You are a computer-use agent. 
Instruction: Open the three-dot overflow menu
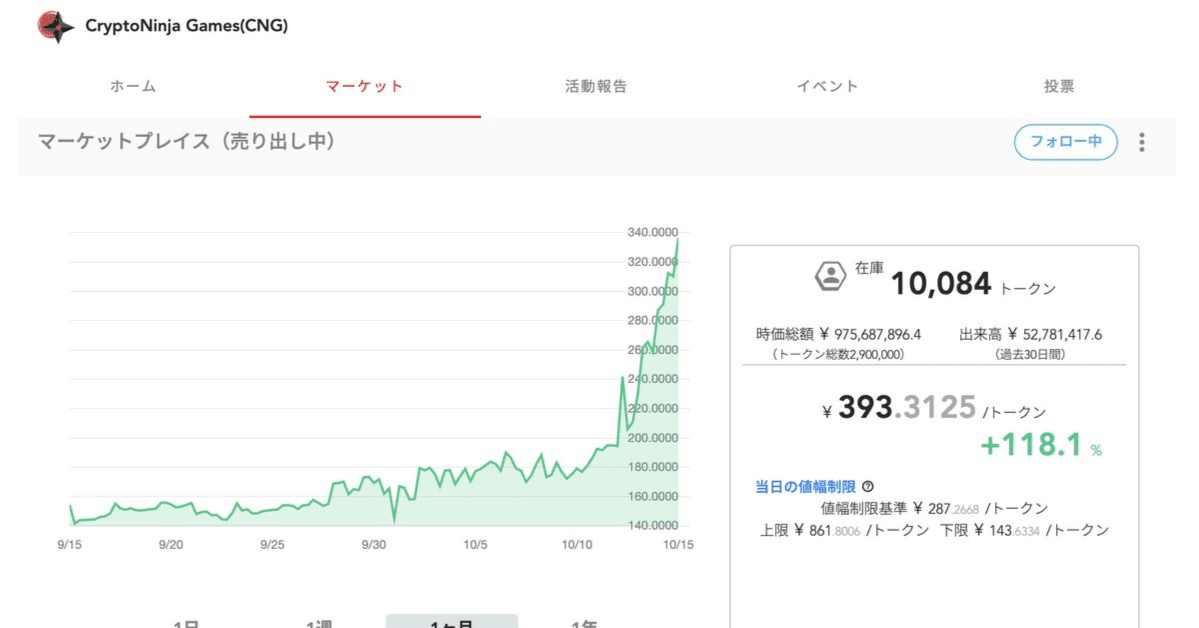point(1141,142)
